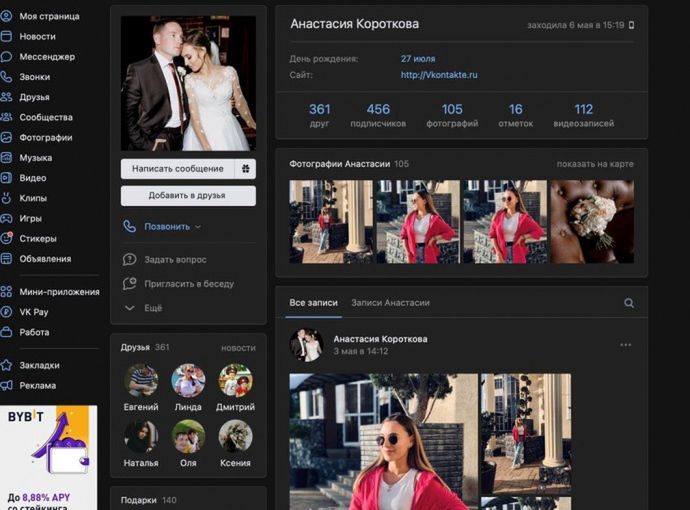Open the Фотографии Анастасии album header
Image resolution: width=690 pixels, height=510 pixels.
[349, 164]
